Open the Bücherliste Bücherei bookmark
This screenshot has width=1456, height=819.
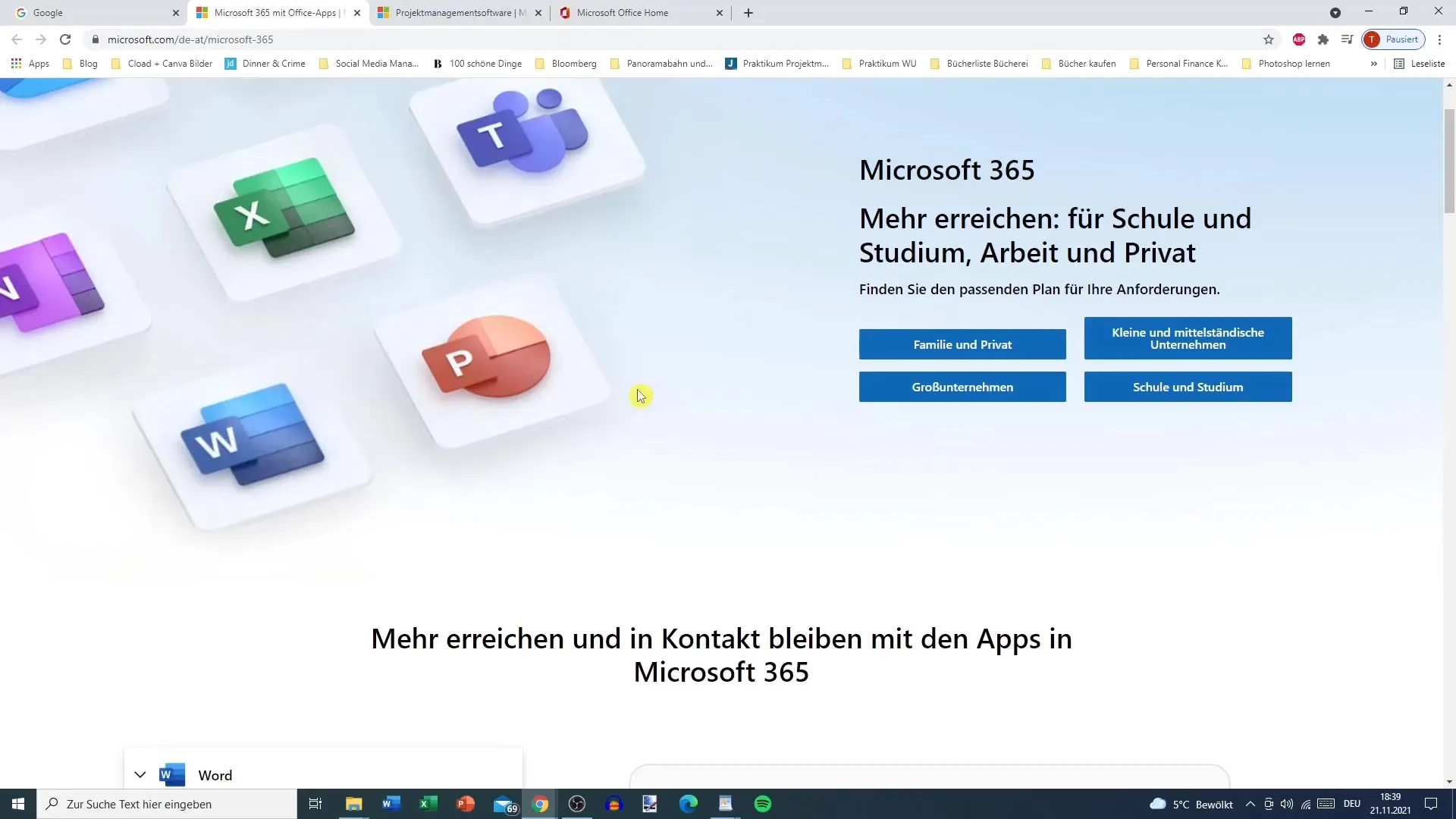pyautogui.click(x=979, y=64)
